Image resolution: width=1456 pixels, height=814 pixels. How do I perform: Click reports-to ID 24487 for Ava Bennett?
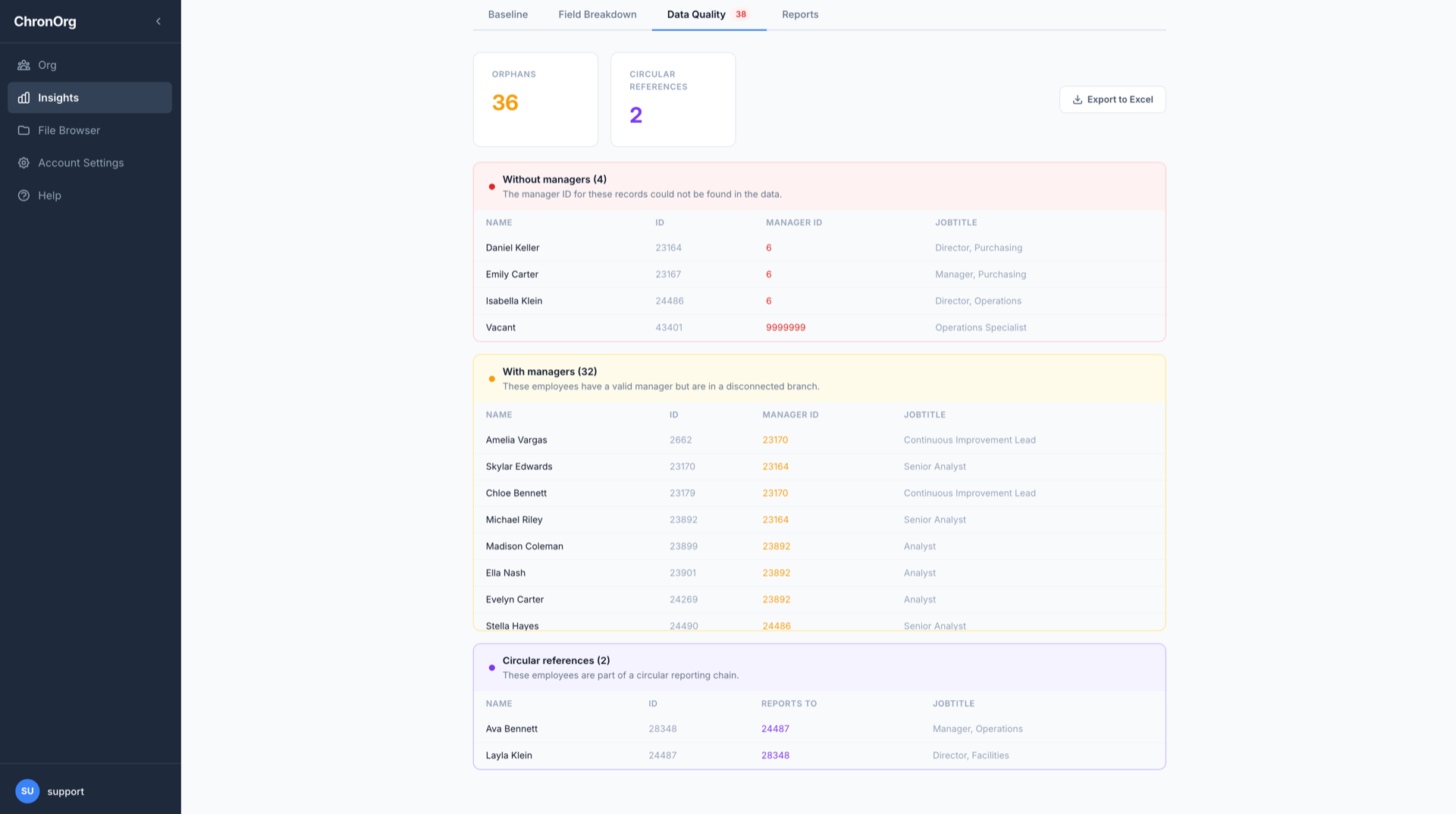[775, 728]
